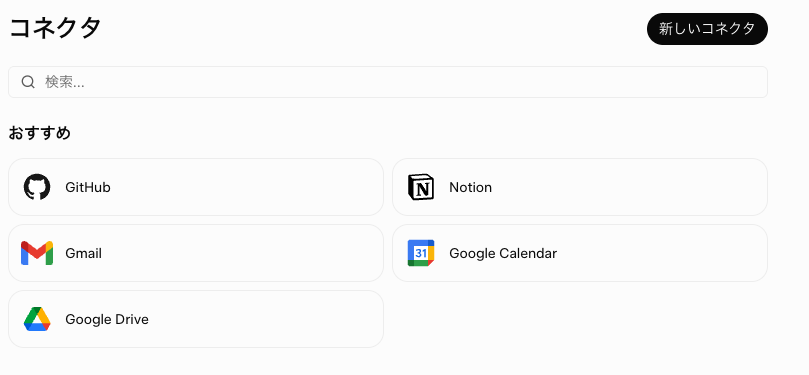
Task: Select the Notion logo icon
Action: point(421,187)
